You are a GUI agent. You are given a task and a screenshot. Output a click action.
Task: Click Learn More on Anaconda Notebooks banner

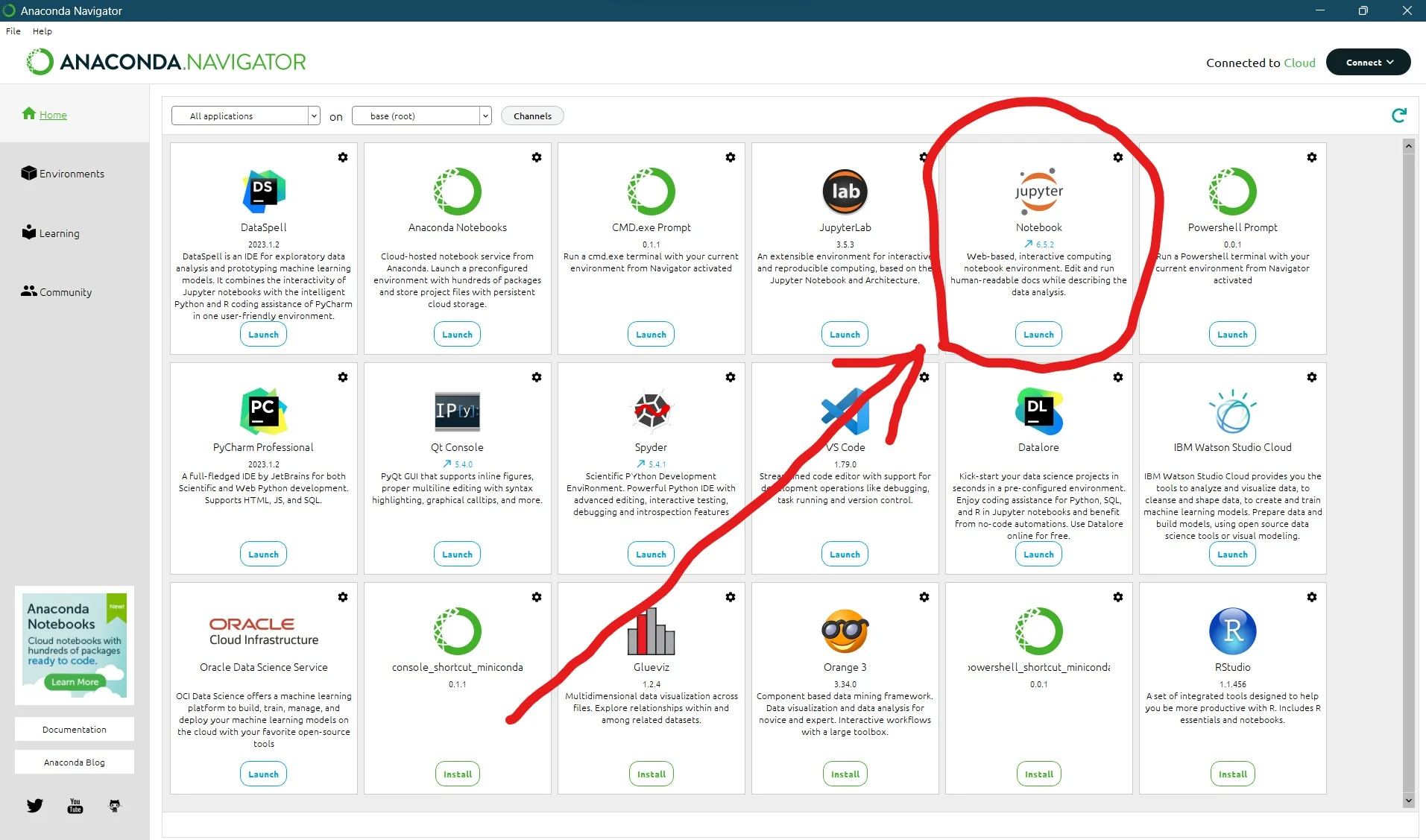pyautogui.click(x=75, y=682)
